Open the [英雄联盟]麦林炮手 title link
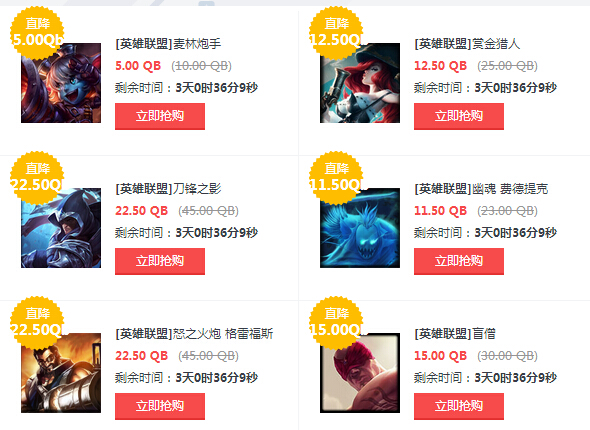Image resolution: width=590 pixels, height=430 pixels. coord(168,44)
